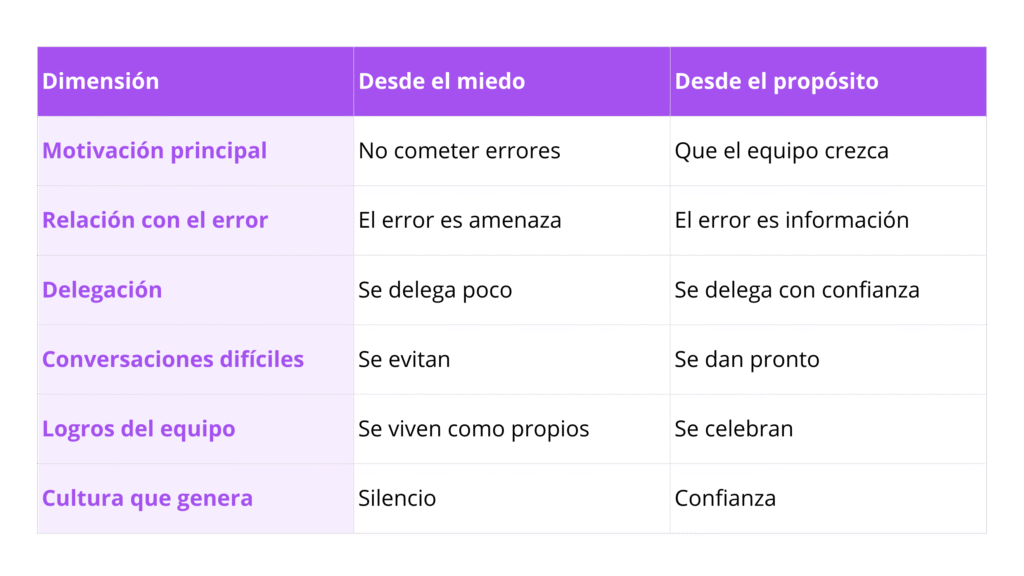Click the 'El error es información' cell
Image resolution: width=1024 pixels, height=576 pixels.
pos(791,220)
